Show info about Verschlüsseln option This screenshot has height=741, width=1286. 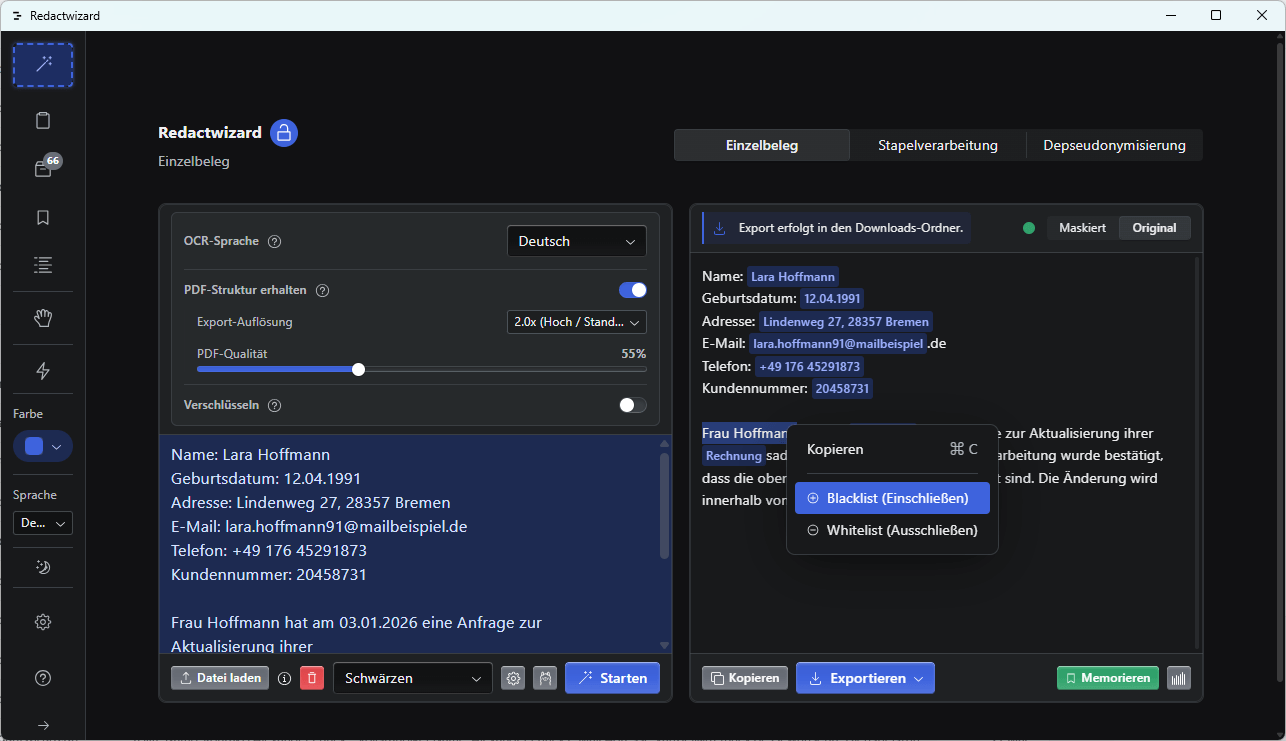(275, 406)
